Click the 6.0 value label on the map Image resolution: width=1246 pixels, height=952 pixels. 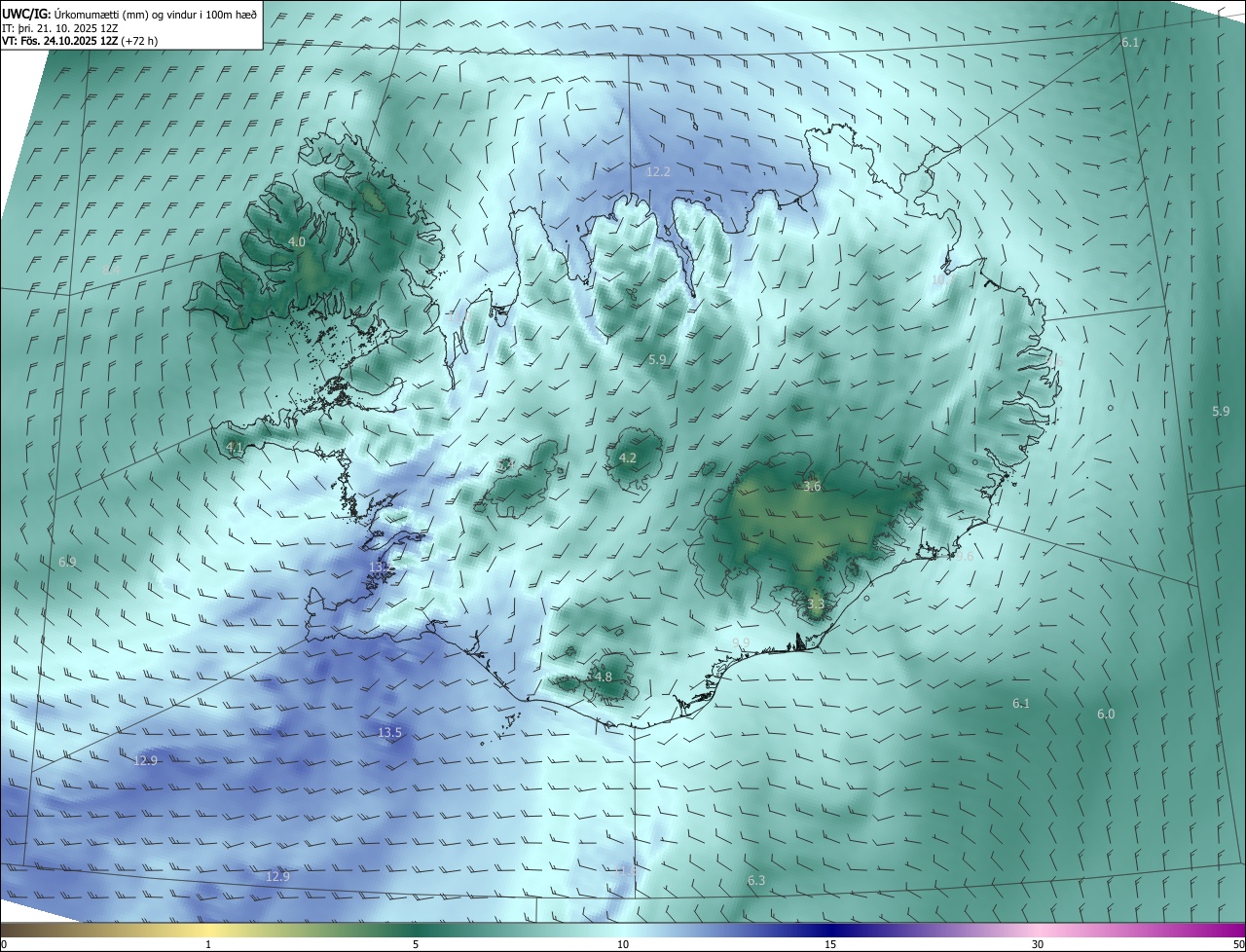click(x=1106, y=714)
